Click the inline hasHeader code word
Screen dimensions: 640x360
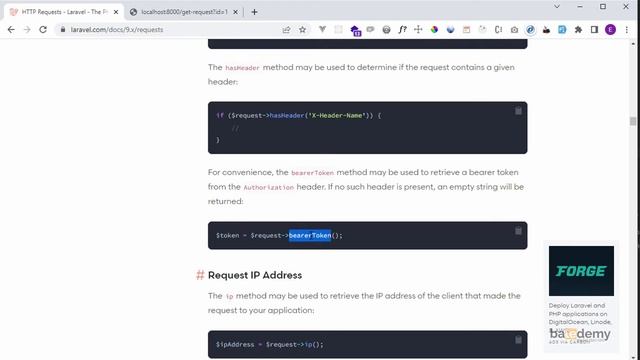(x=242, y=68)
